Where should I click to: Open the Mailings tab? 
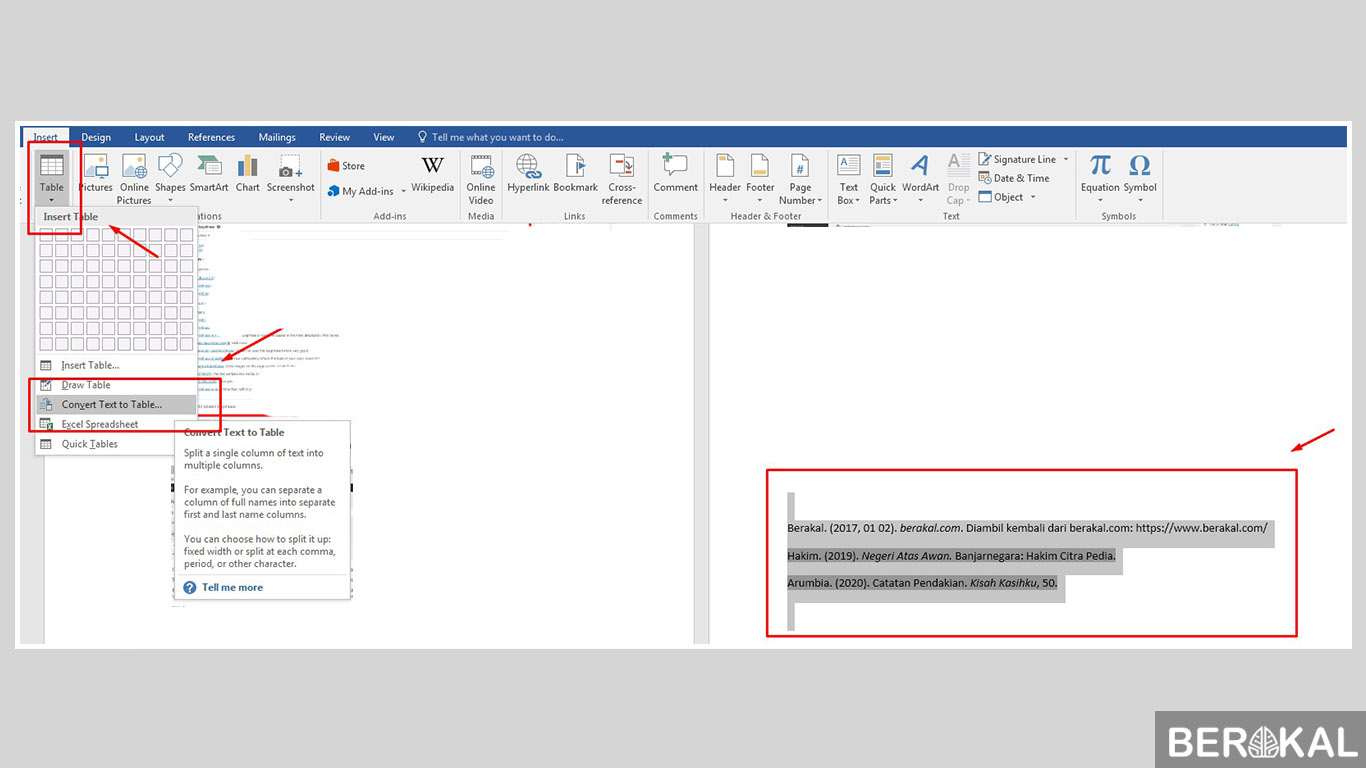(277, 137)
